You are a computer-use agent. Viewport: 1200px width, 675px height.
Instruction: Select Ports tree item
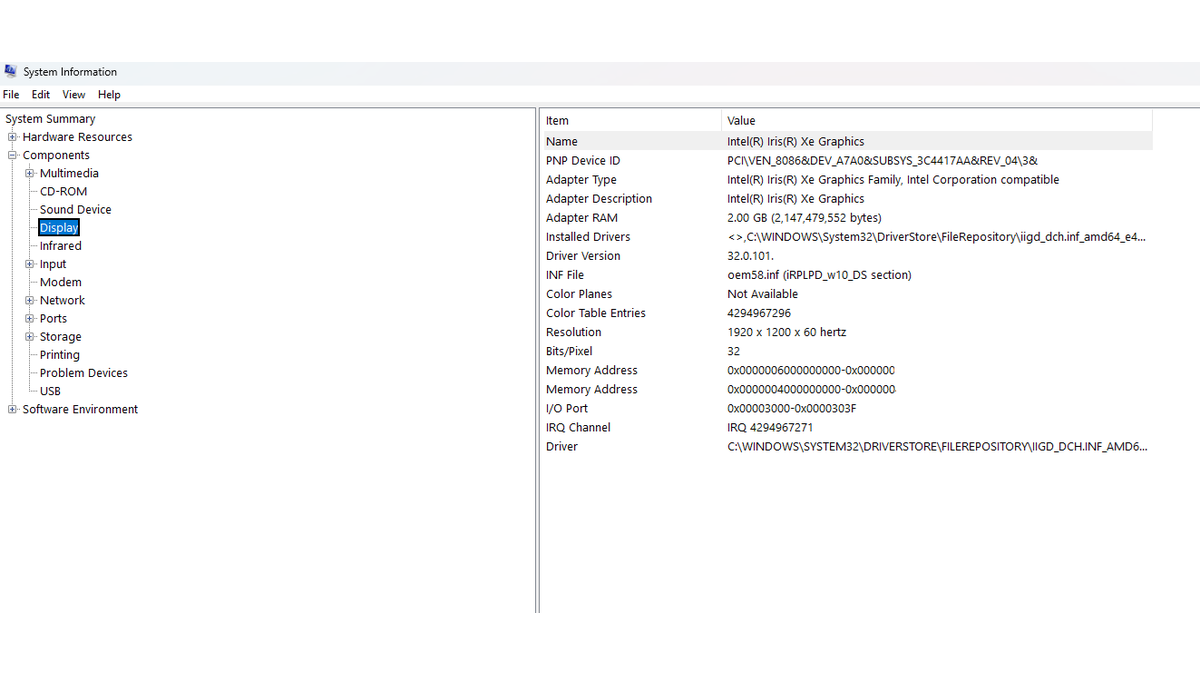click(x=53, y=318)
